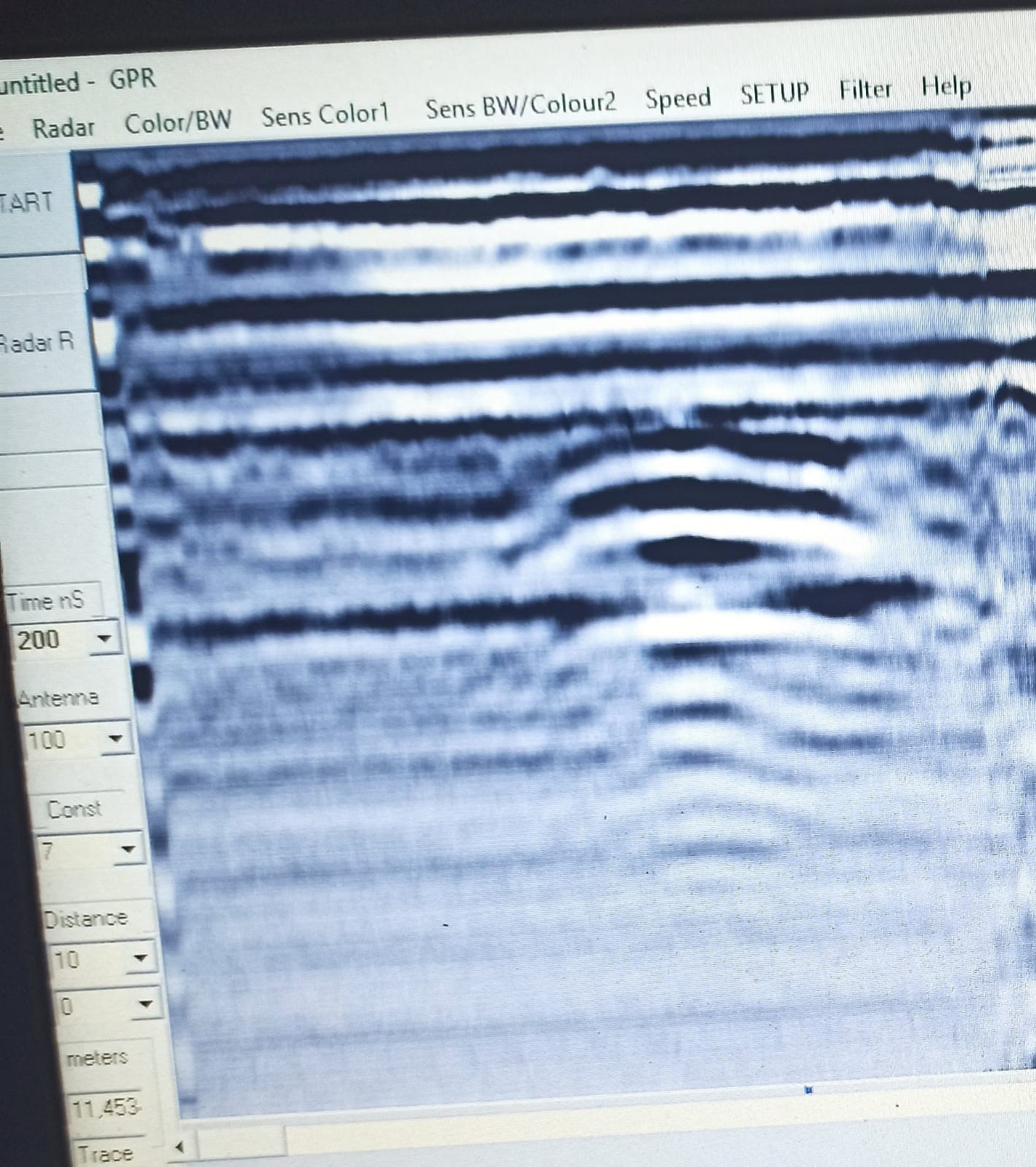Click the meters label
This screenshot has width=1036, height=1167.
97,1058
